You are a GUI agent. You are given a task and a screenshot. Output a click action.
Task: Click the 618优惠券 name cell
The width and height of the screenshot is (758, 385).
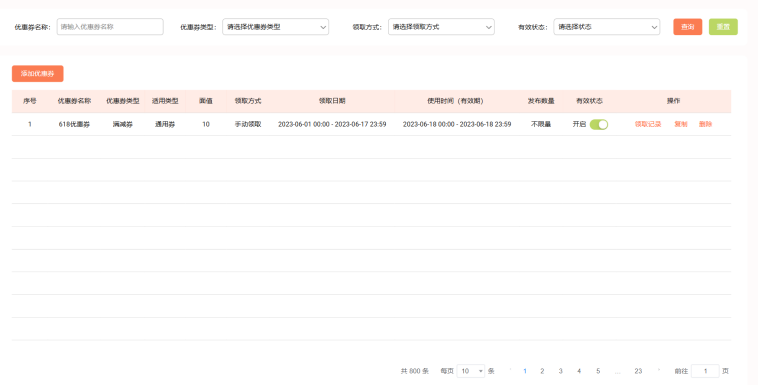click(74, 124)
